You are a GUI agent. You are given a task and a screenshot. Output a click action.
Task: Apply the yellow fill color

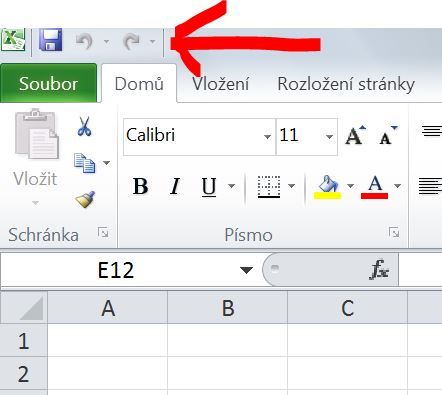click(x=327, y=187)
